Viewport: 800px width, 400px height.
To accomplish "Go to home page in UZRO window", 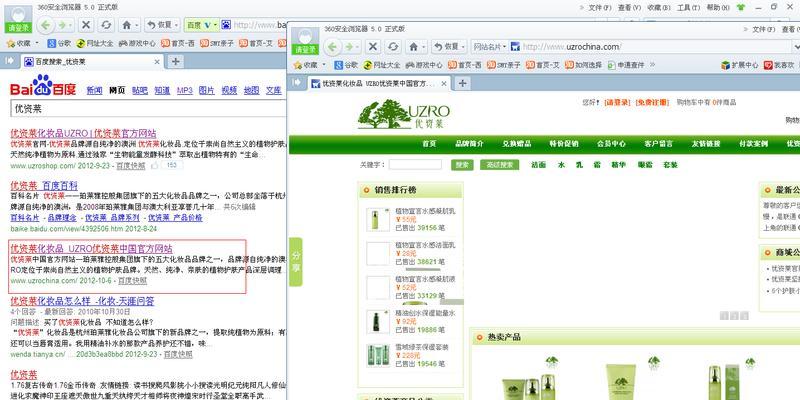I will coord(414,46).
